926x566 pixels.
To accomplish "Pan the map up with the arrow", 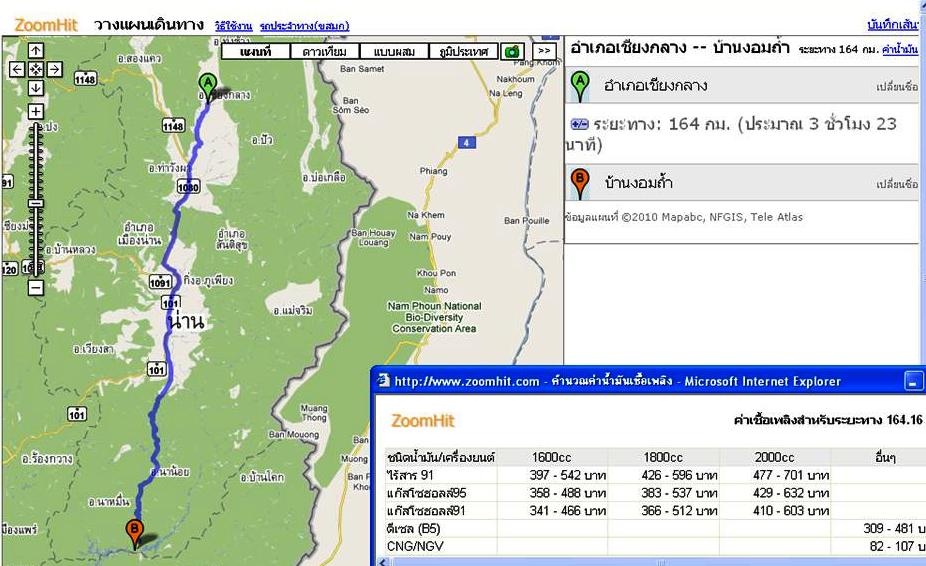I will [35, 50].
